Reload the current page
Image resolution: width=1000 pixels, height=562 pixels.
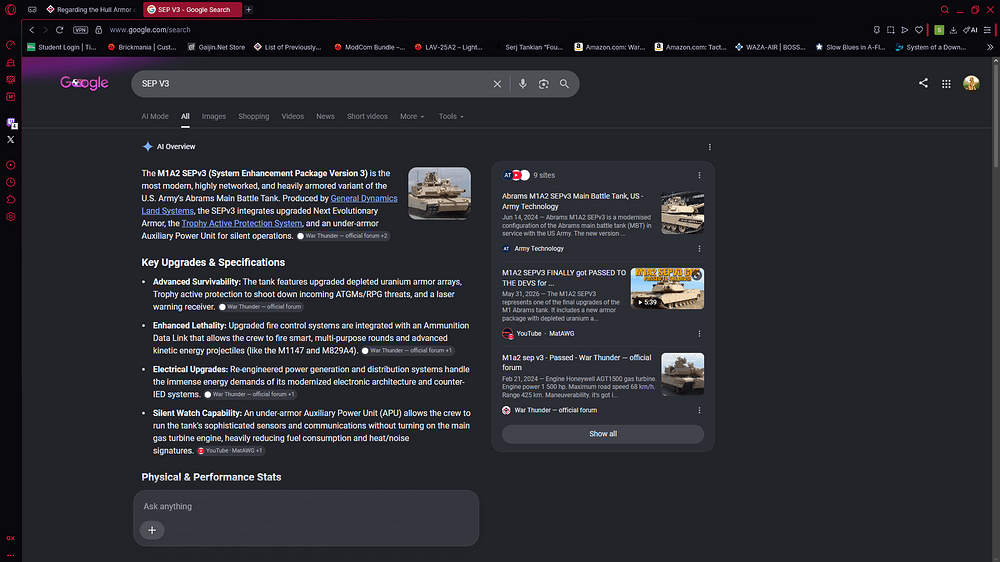click(59, 30)
